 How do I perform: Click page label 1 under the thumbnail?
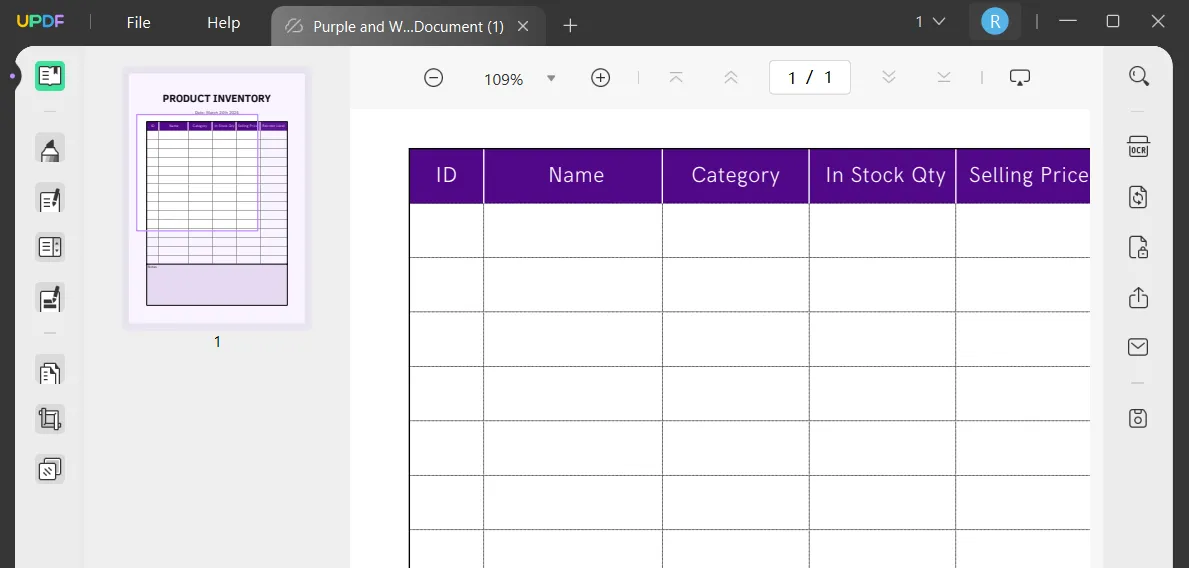click(x=217, y=342)
